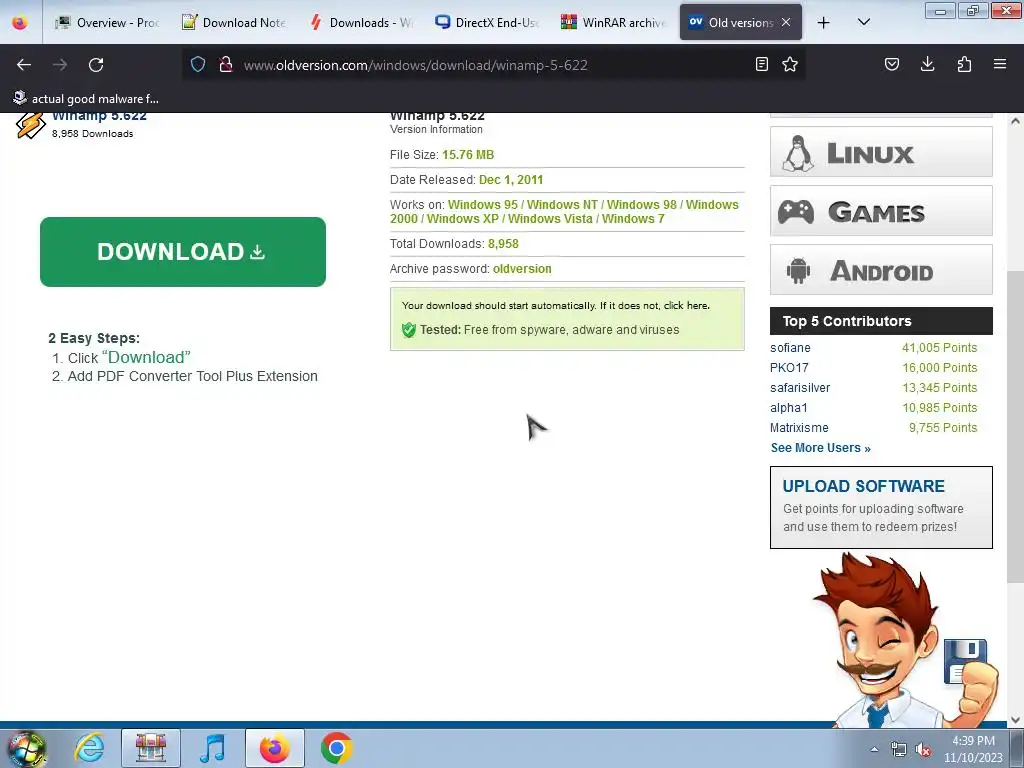The image size is (1024, 768).
Task: Open contributor Matrixisme's profile
Action: click(799, 428)
